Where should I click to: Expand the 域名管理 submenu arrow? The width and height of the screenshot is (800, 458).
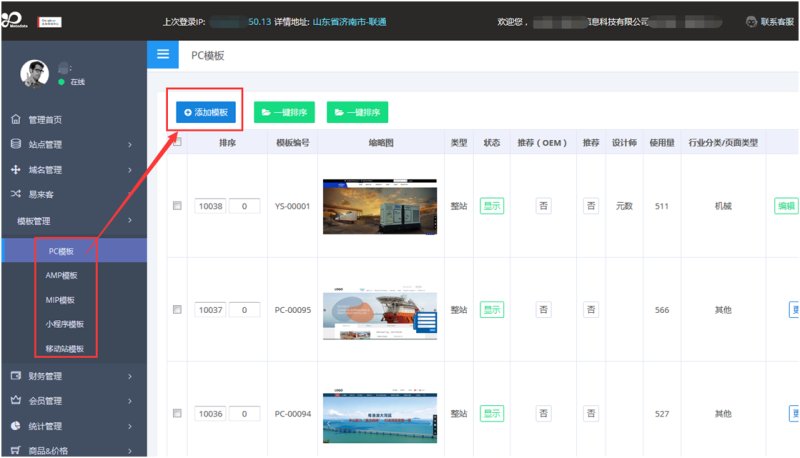130,170
